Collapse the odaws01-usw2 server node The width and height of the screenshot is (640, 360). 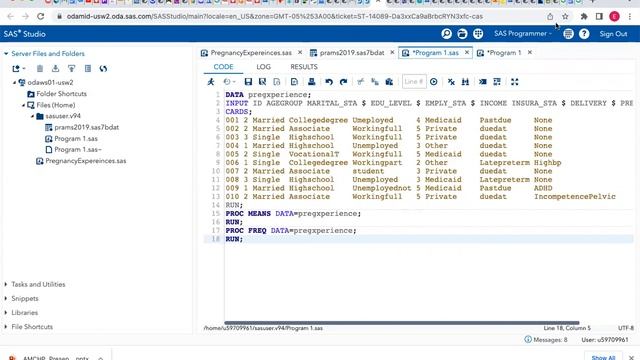point(14,82)
